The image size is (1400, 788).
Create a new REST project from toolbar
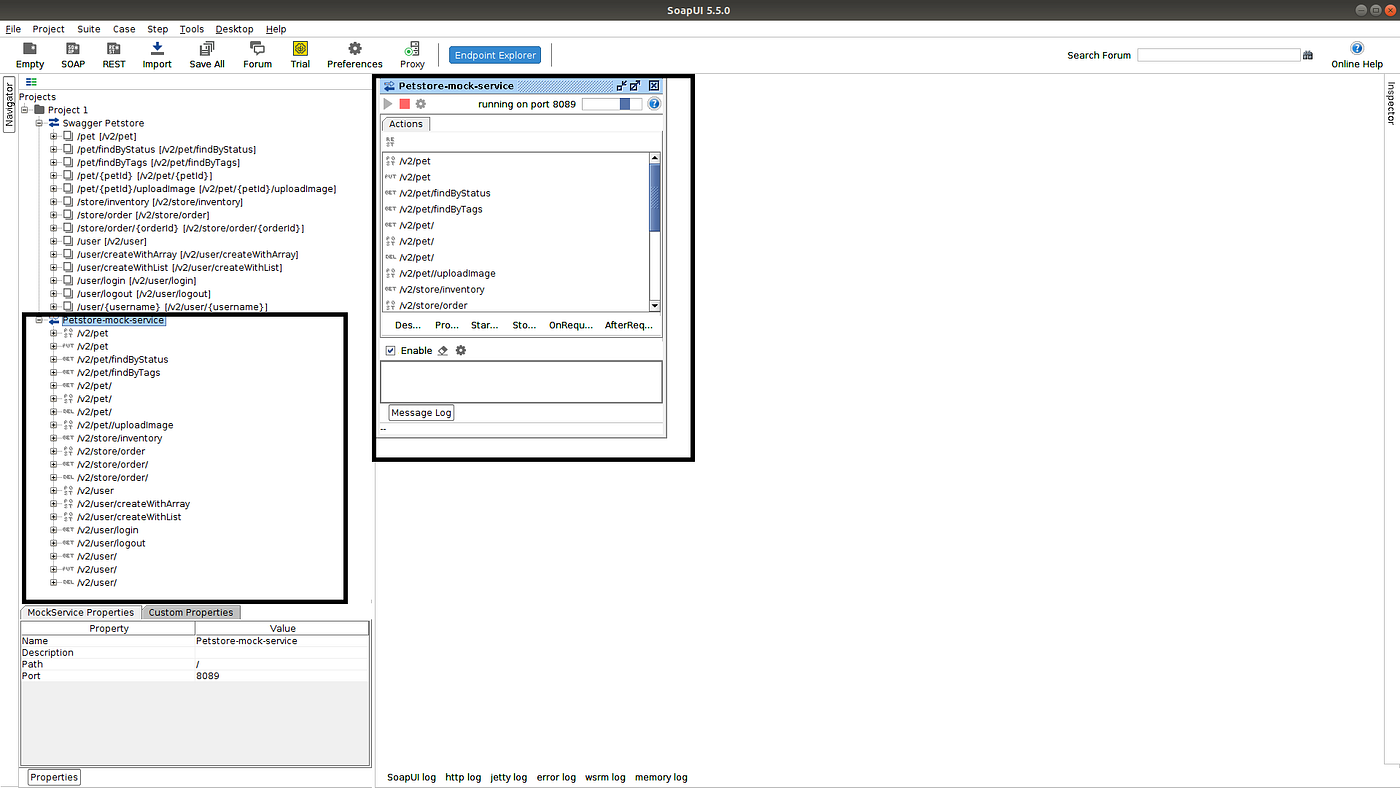[x=114, y=48]
